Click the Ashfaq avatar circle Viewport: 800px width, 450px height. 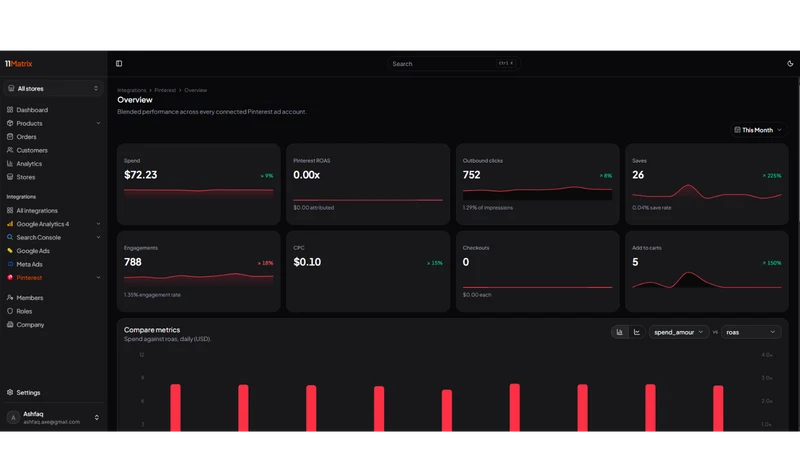(x=13, y=417)
